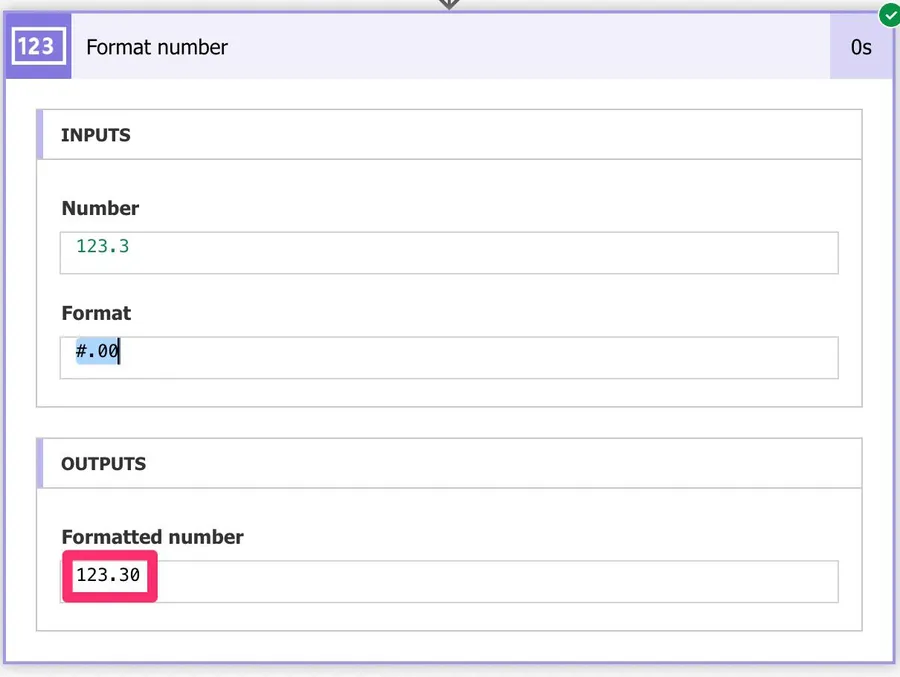Click the "Format" field label
This screenshot has height=677, width=900.
[x=96, y=313]
